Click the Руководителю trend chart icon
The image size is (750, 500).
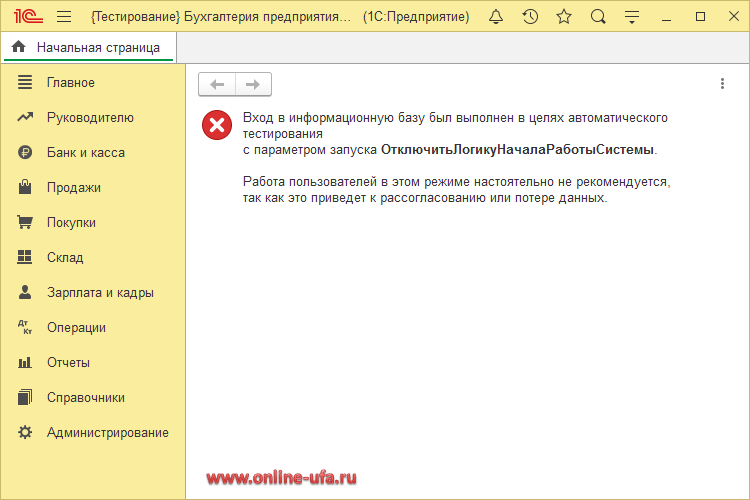click(x=25, y=117)
